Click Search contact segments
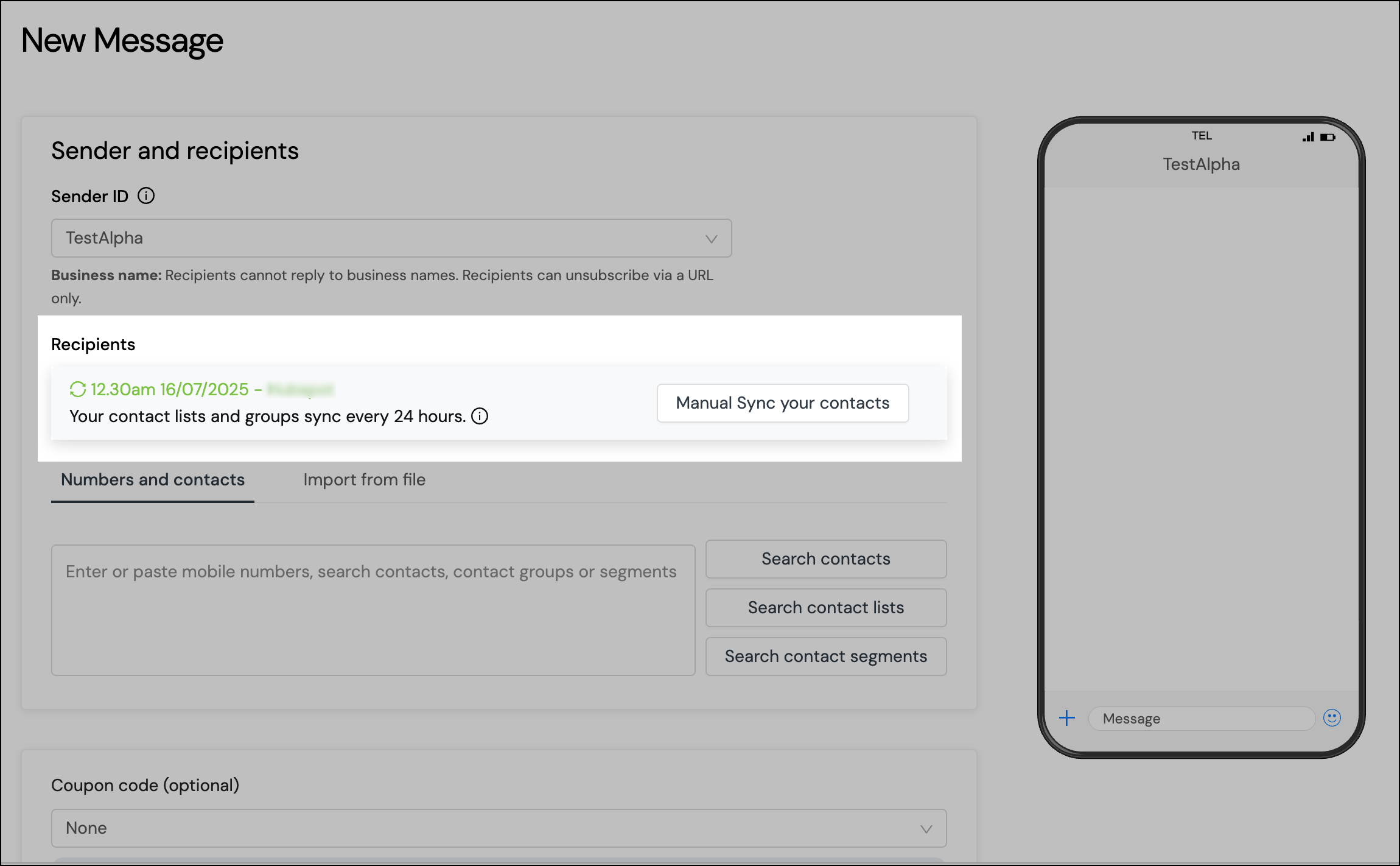This screenshot has width=1400, height=866. [825, 656]
